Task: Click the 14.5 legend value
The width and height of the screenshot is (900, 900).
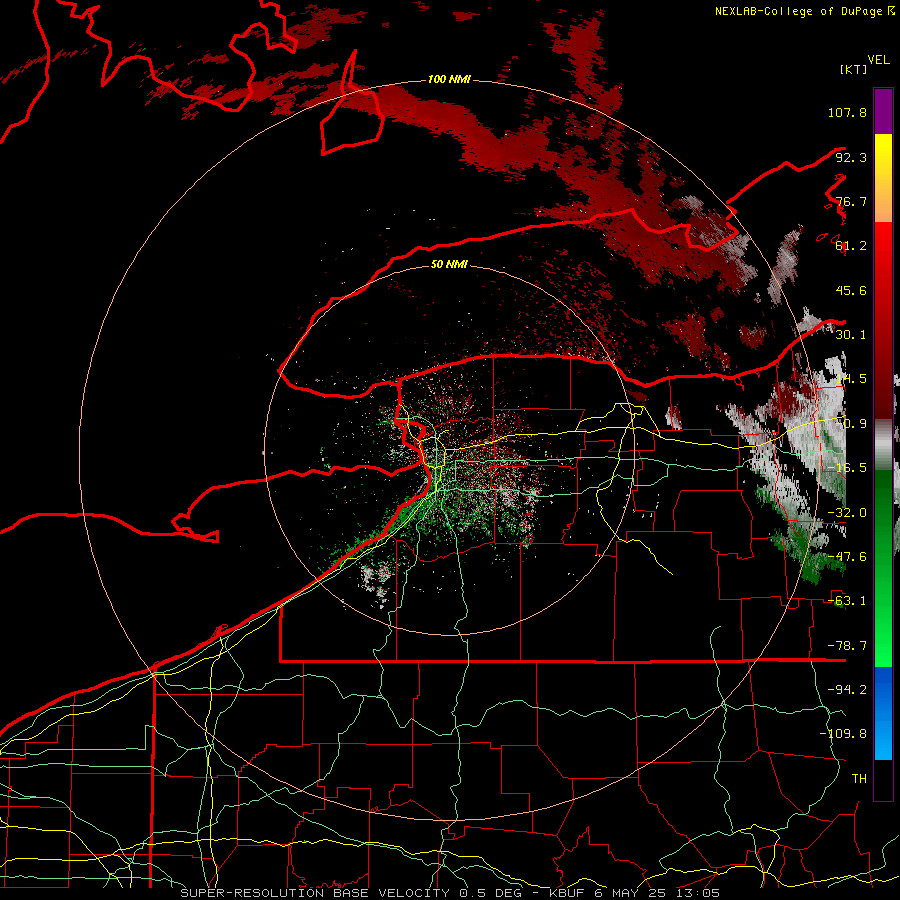Action: tap(851, 379)
